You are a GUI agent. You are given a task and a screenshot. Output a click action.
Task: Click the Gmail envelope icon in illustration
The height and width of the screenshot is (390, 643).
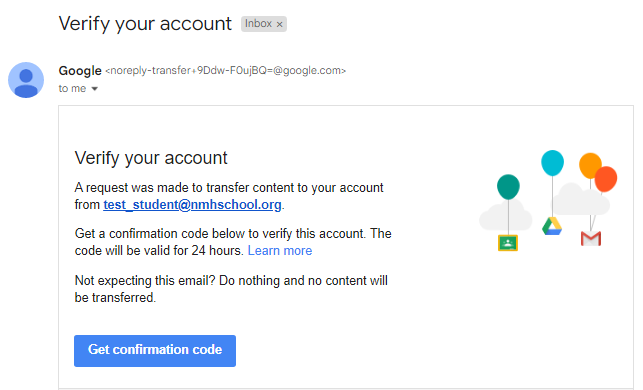[591, 239]
